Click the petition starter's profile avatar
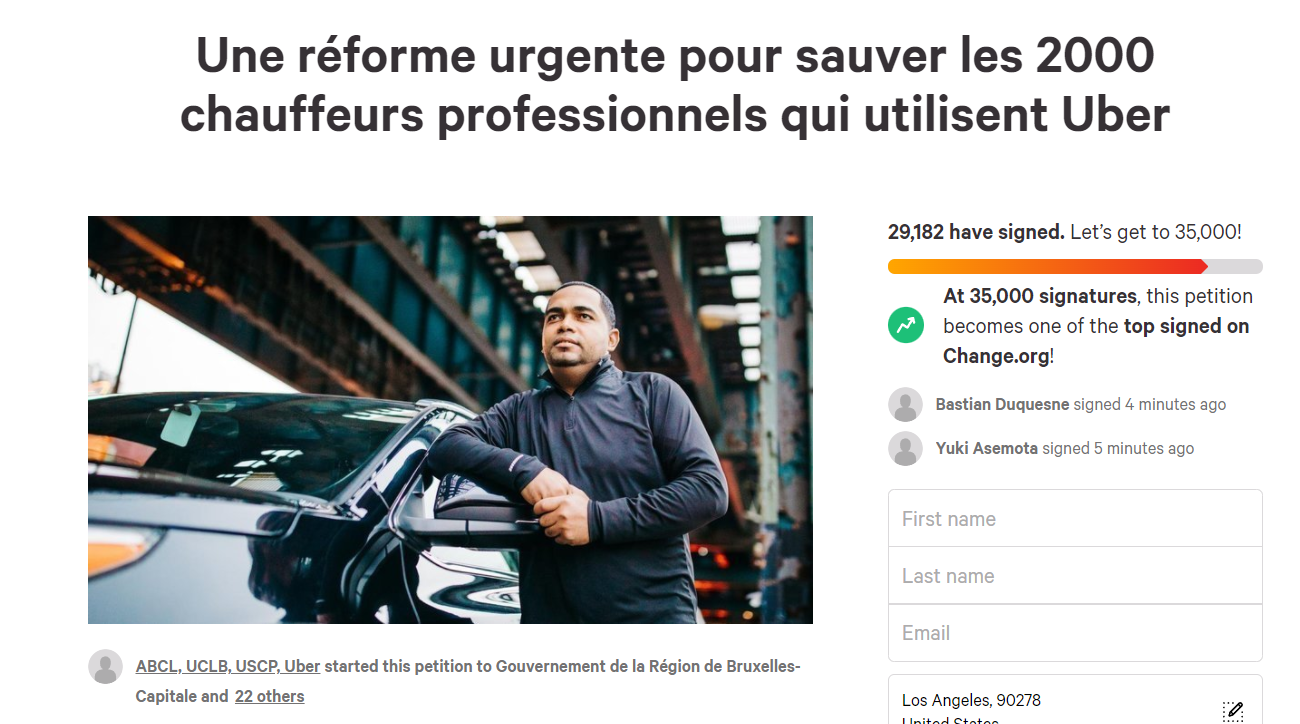 (105, 667)
